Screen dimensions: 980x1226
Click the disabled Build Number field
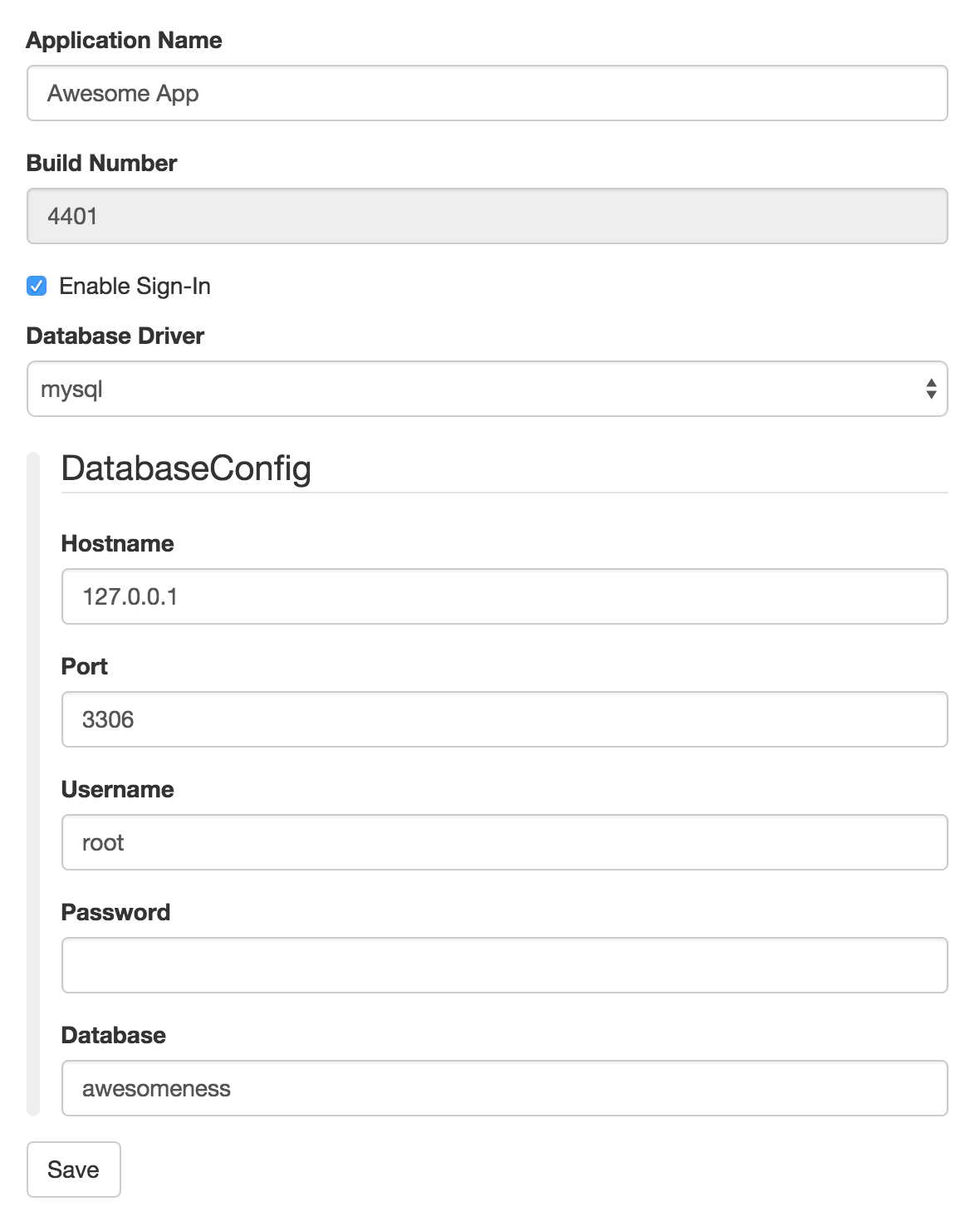click(488, 216)
